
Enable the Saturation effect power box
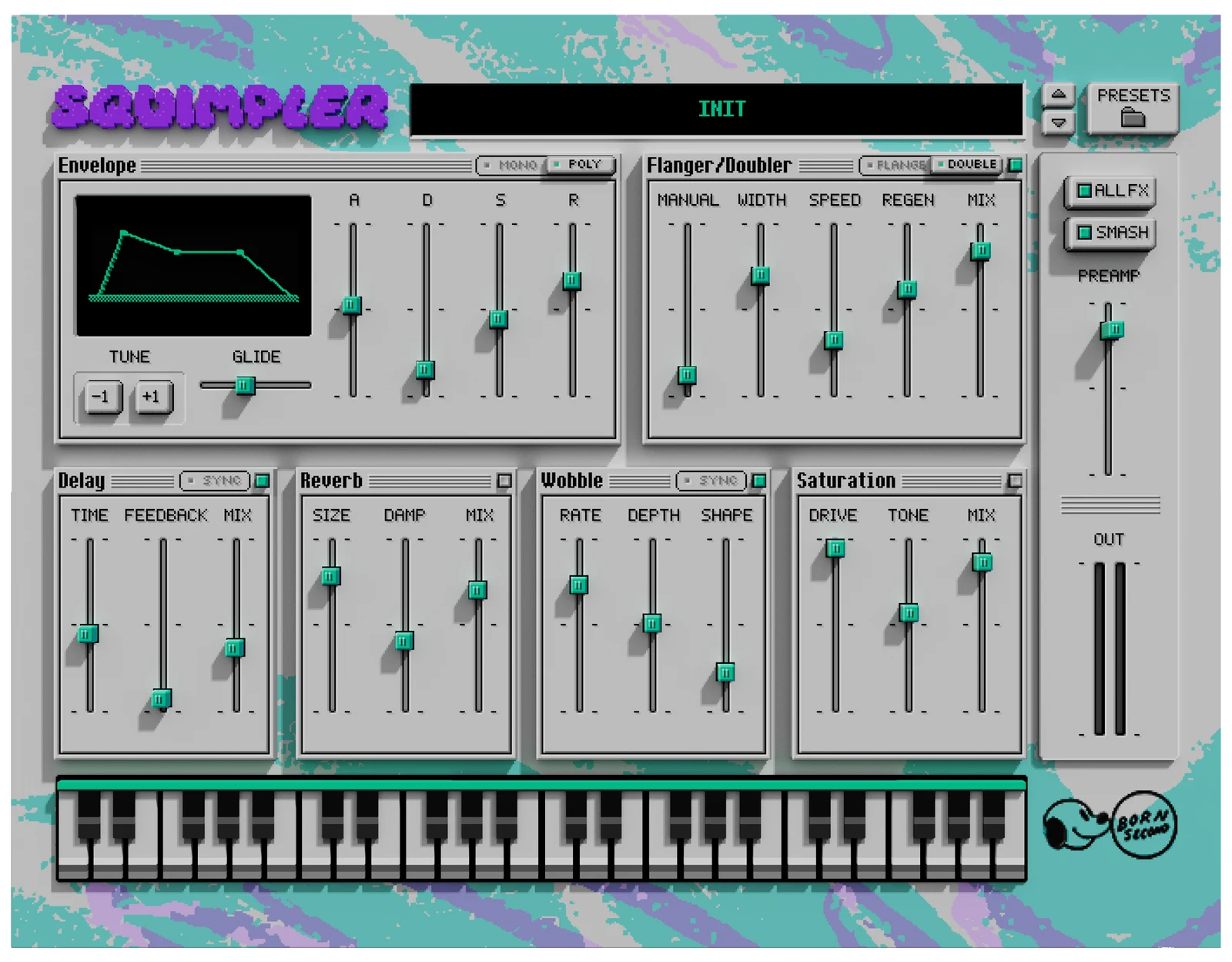(x=1016, y=481)
